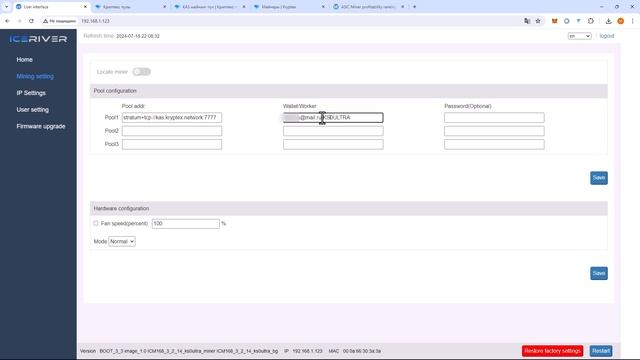Click the Restore factory settings button
Image resolution: width=640 pixels, height=360 pixels.
553,351
